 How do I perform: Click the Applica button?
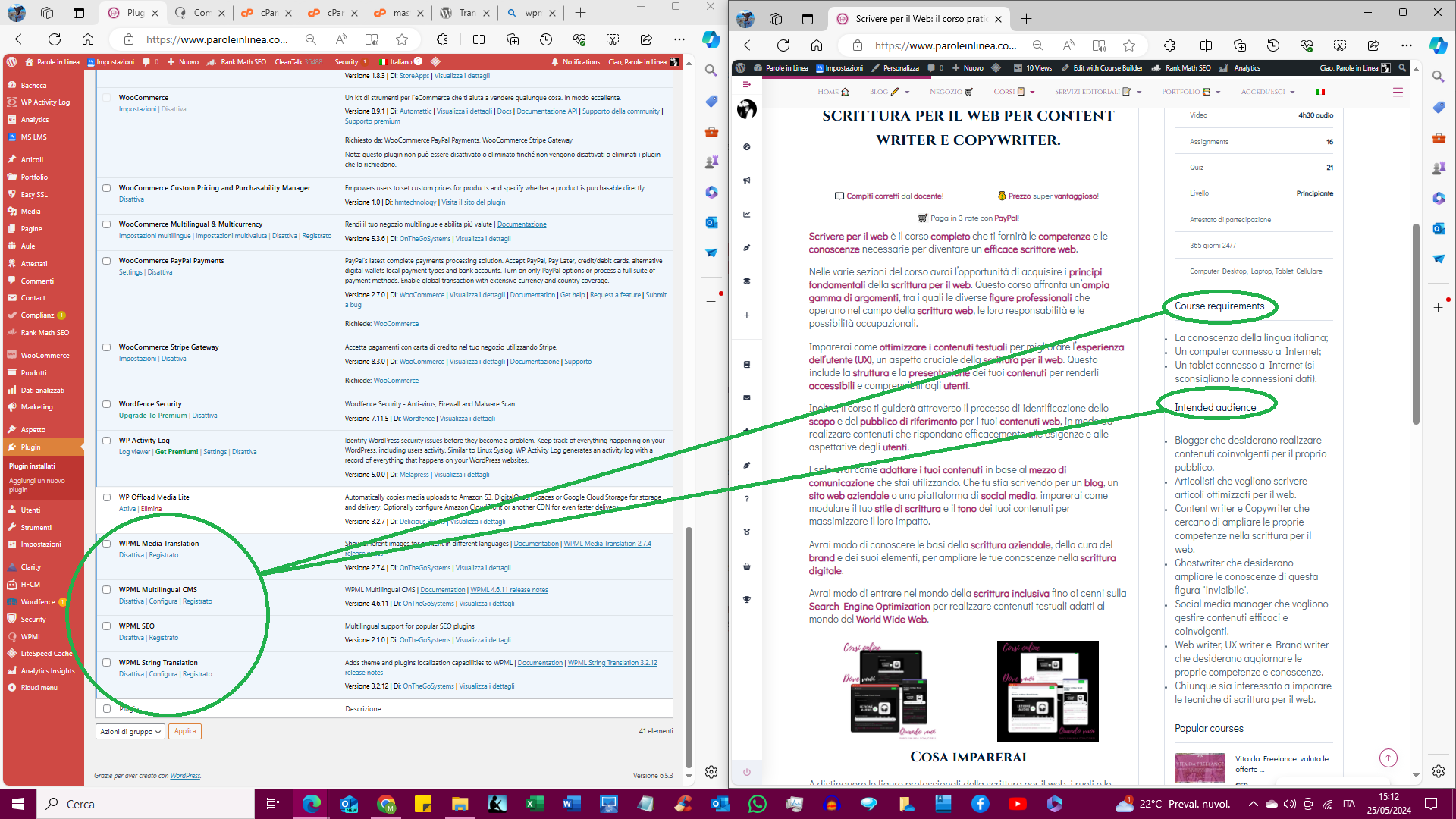[185, 731]
